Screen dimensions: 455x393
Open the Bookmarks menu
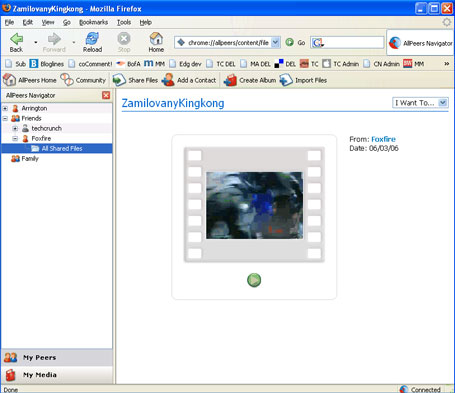click(93, 22)
